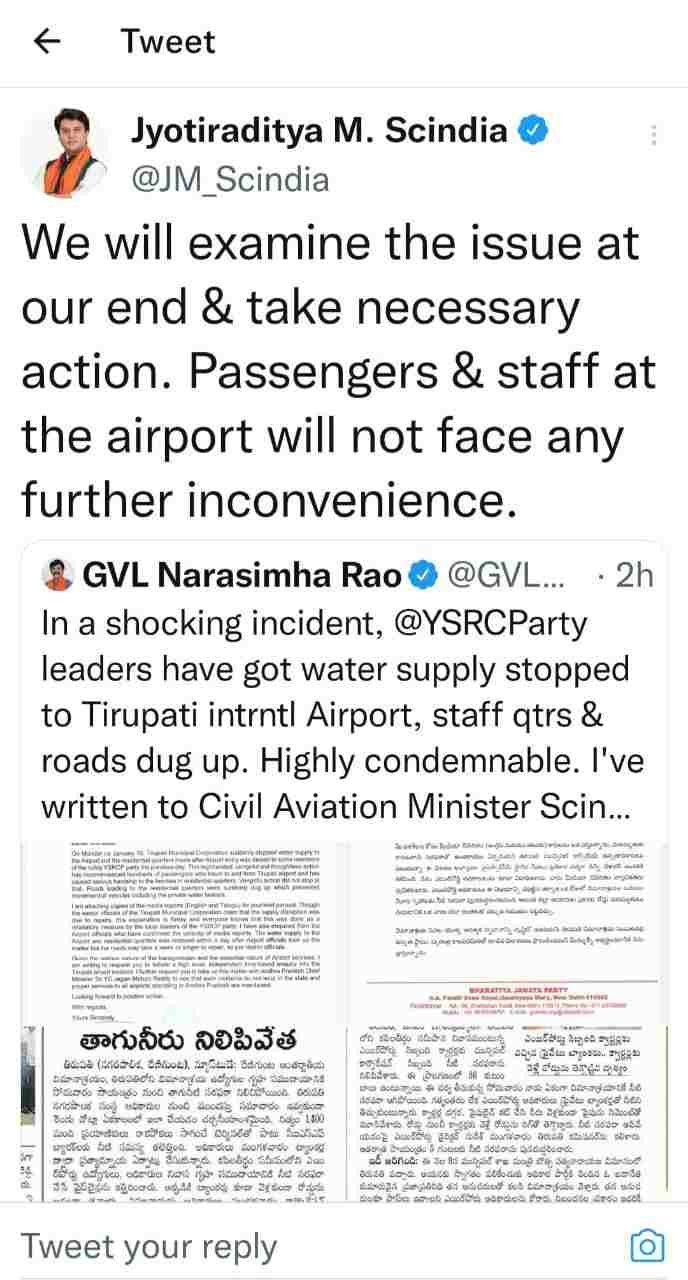688x1280 pixels.
Task: Open the camera from the reply bar
Action: [x=649, y=1245]
